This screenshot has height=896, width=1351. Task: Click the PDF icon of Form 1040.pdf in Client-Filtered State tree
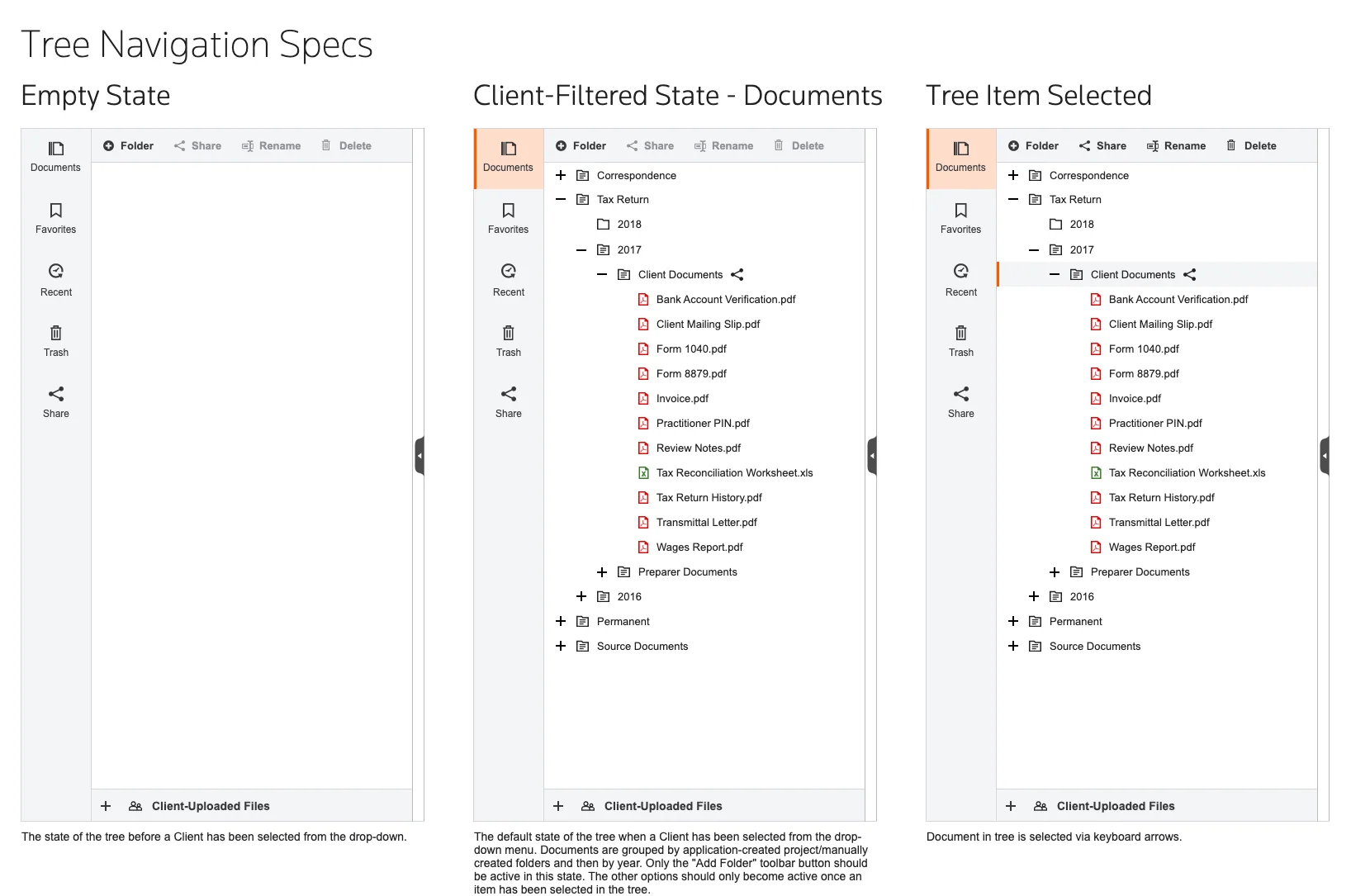click(643, 348)
